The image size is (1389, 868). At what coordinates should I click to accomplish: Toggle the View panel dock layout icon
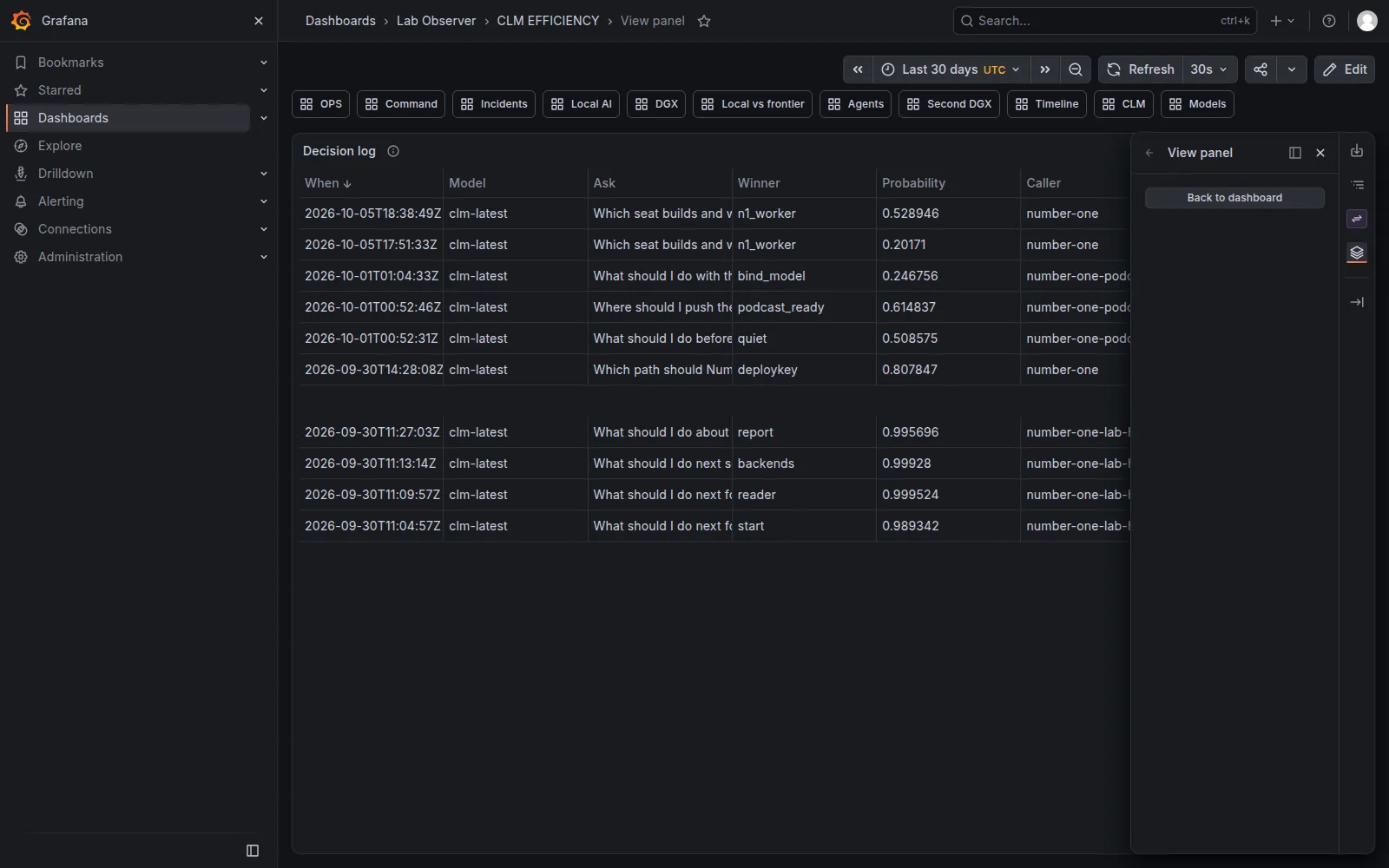(1295, 153)
